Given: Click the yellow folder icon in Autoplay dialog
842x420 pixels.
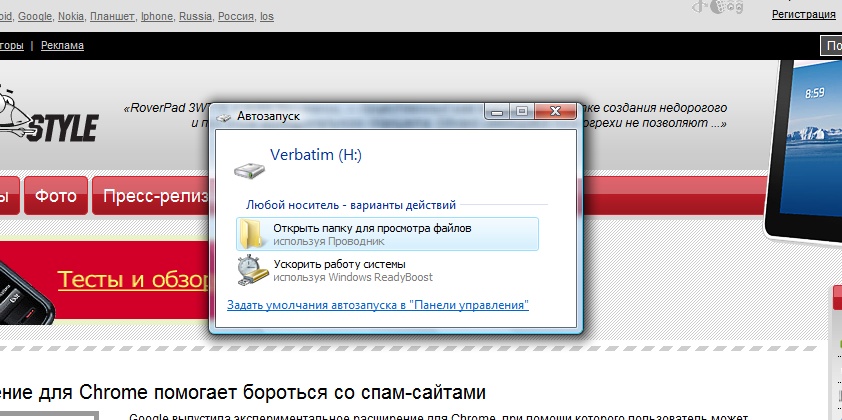Looking at the screenshot, I should pyautogui.click(x=250, y=234).
